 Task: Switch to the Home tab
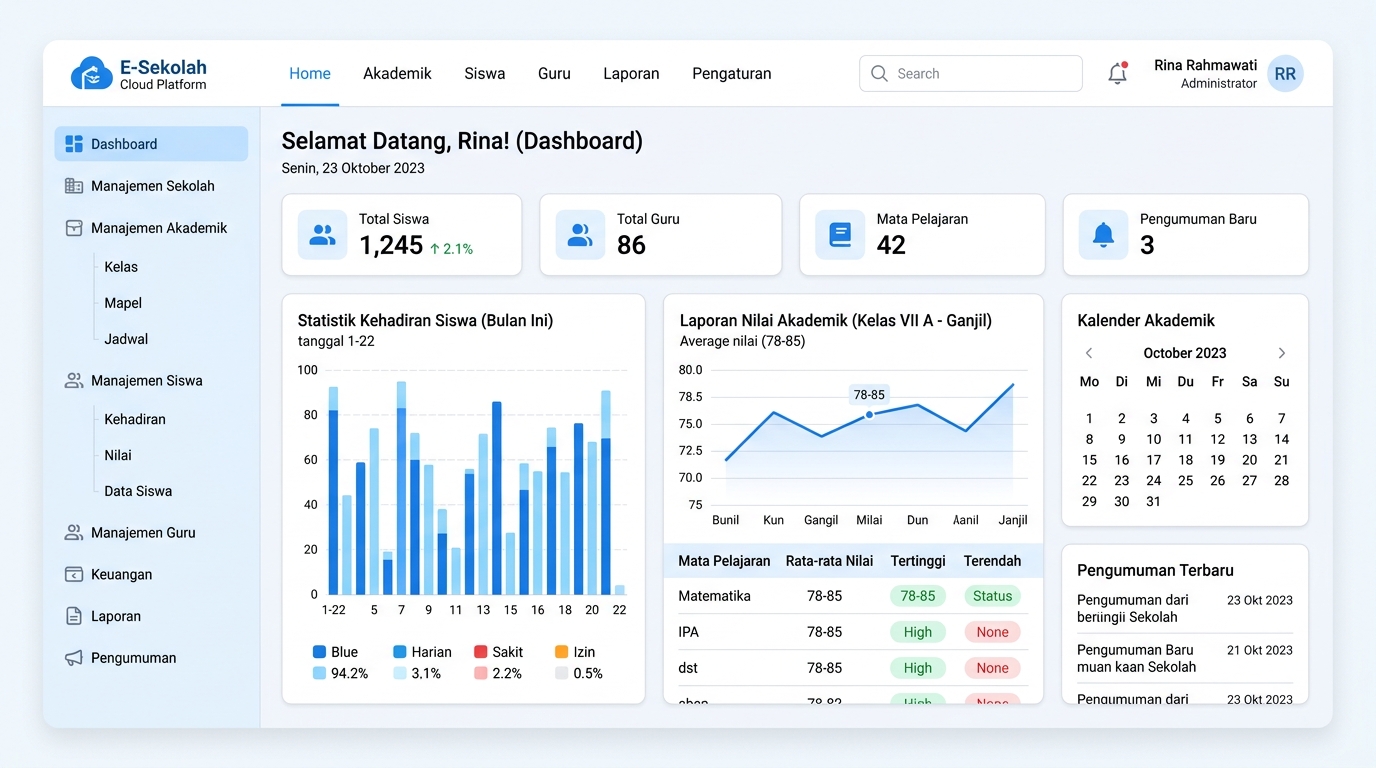310,74
